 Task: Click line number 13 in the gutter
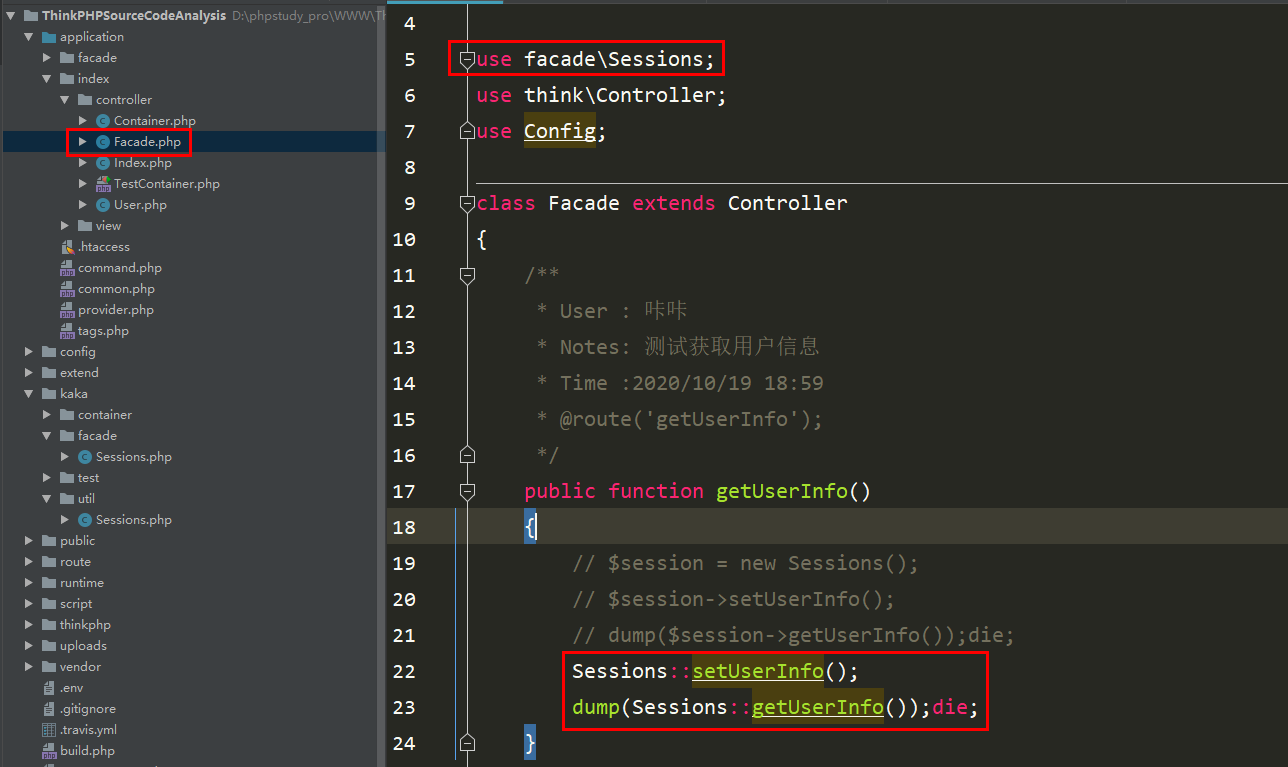pos(404,348)
